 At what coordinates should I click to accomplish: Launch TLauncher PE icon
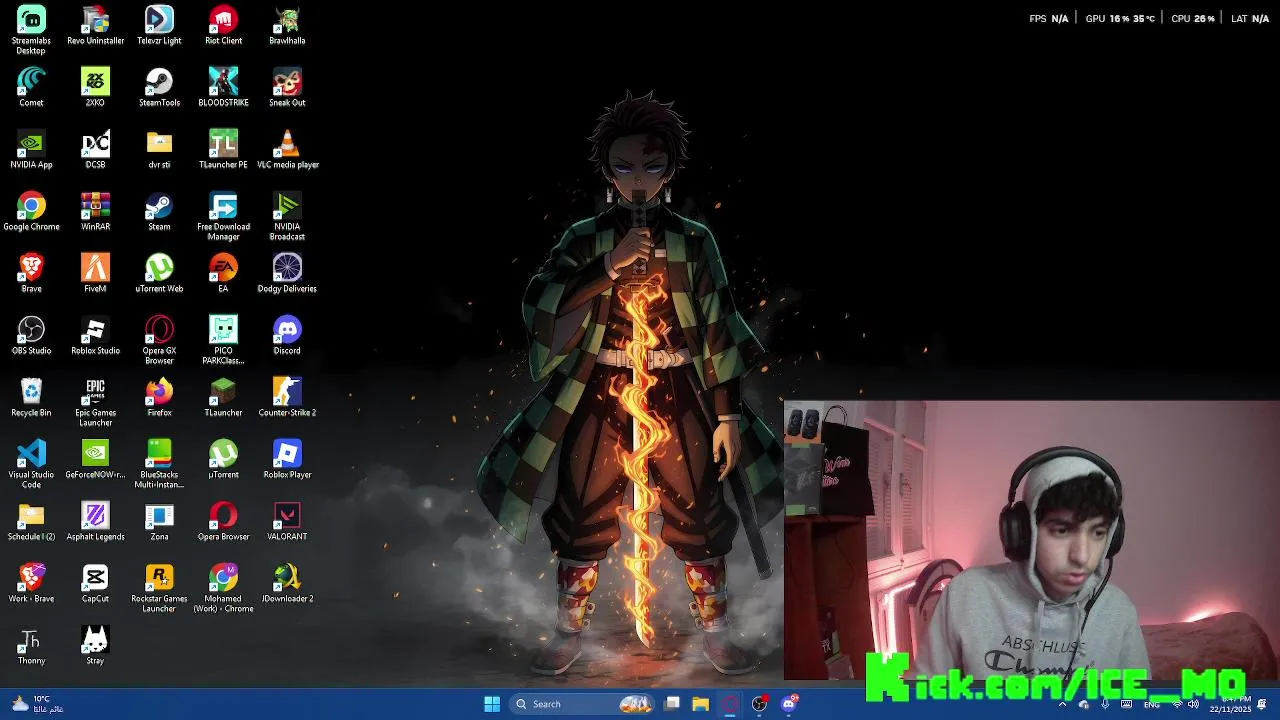[223, 150]
